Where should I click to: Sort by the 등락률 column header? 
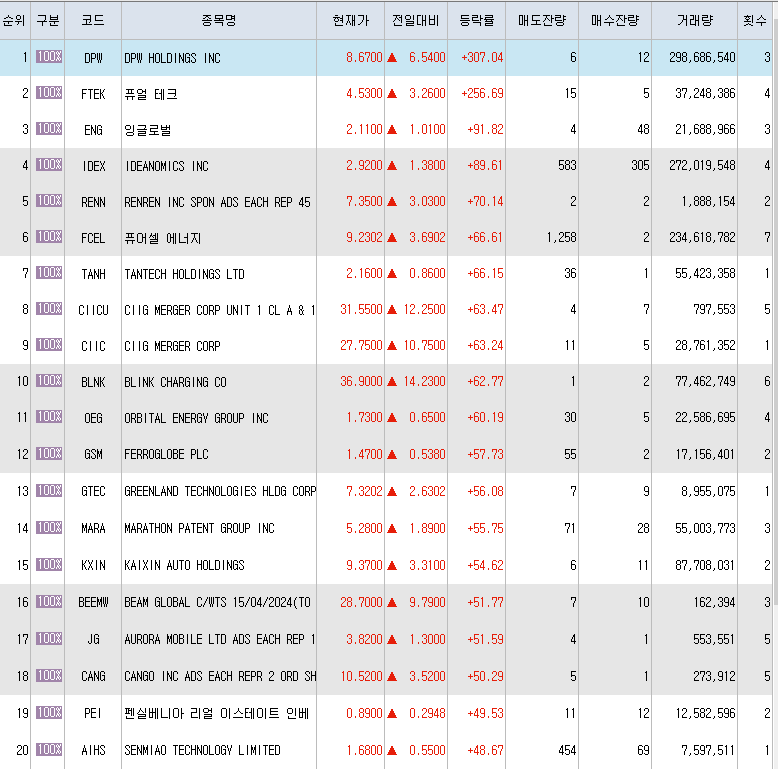476,20
